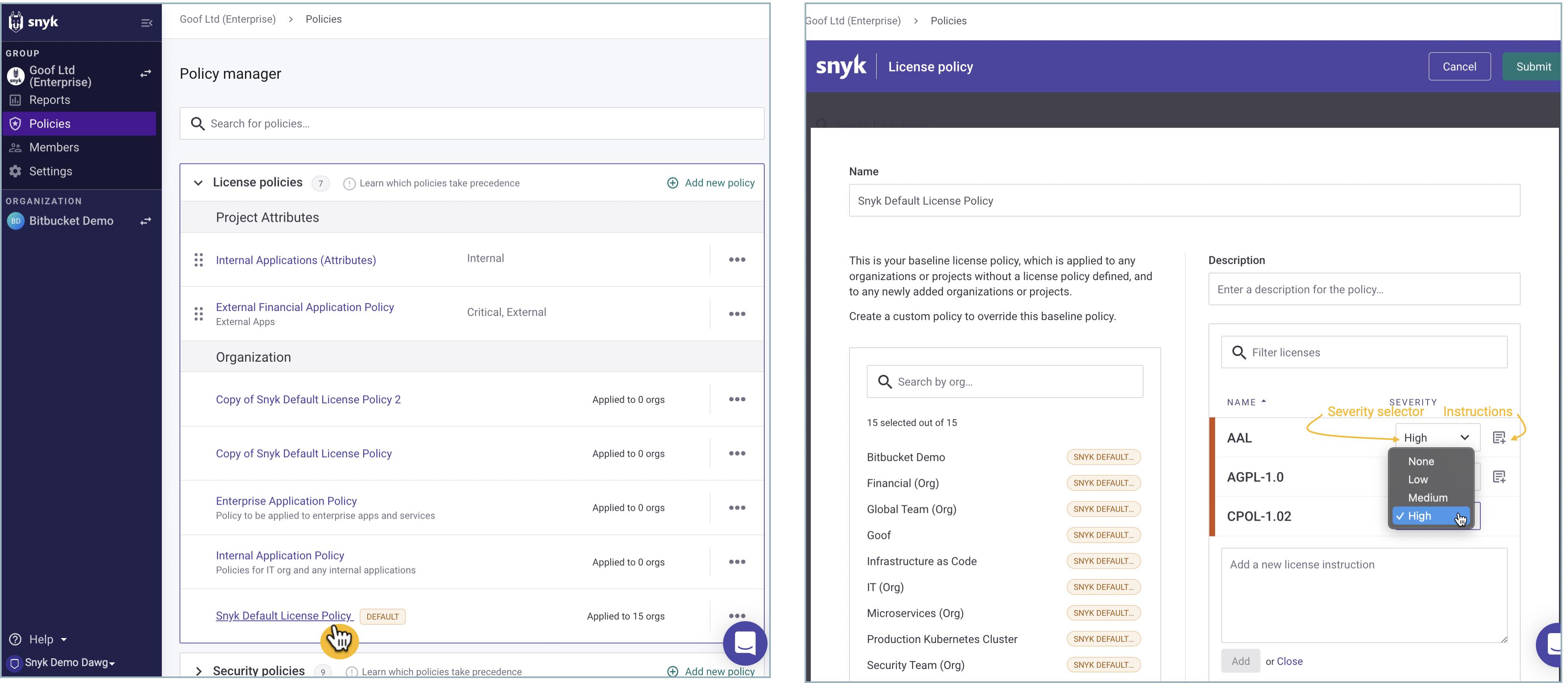The width and height of the screenshot is (1568, 683).
Task: Collapse the sidebar using the menu icon
Action: click(147, 23)
